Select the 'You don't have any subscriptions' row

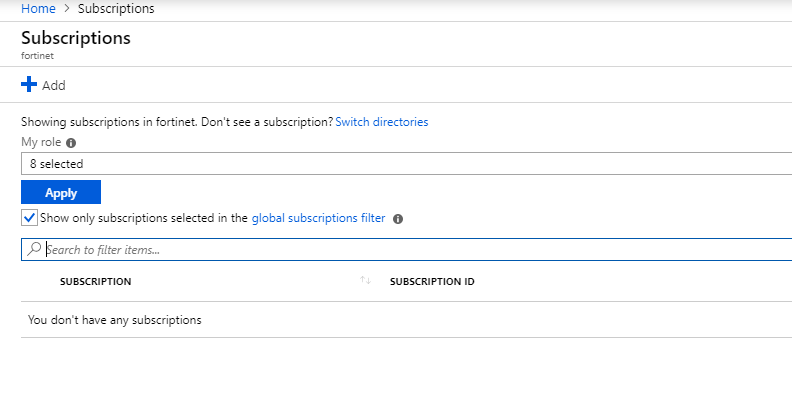coord(115,320)
